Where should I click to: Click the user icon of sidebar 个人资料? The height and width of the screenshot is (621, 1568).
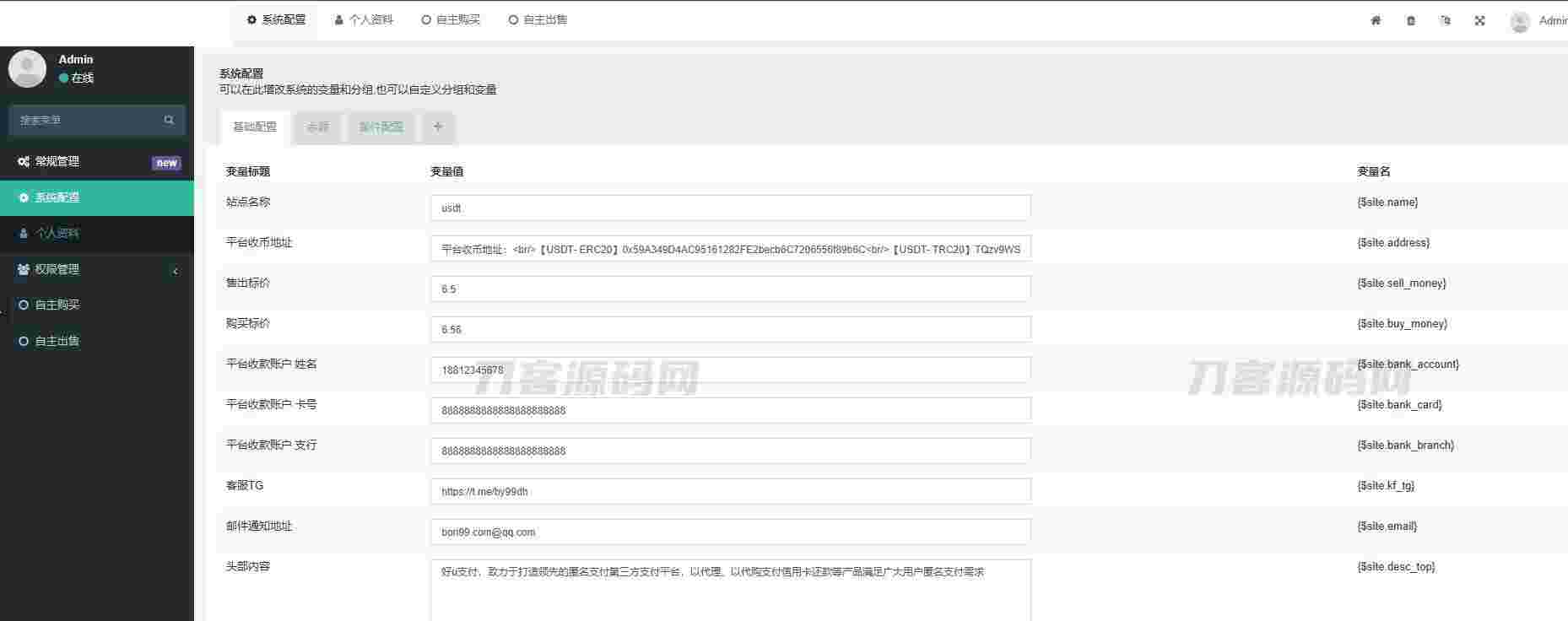(x=24, y=233)
